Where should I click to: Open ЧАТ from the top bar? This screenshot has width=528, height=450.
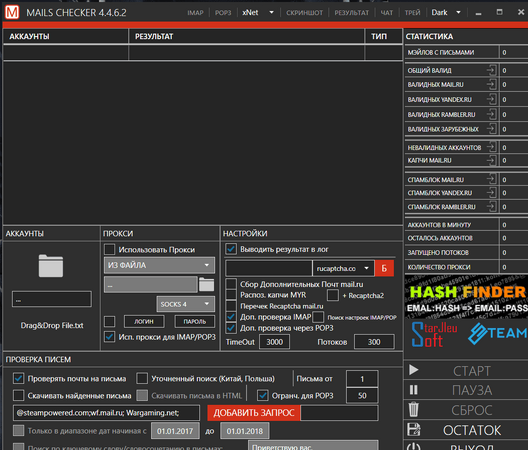(387, 13)
